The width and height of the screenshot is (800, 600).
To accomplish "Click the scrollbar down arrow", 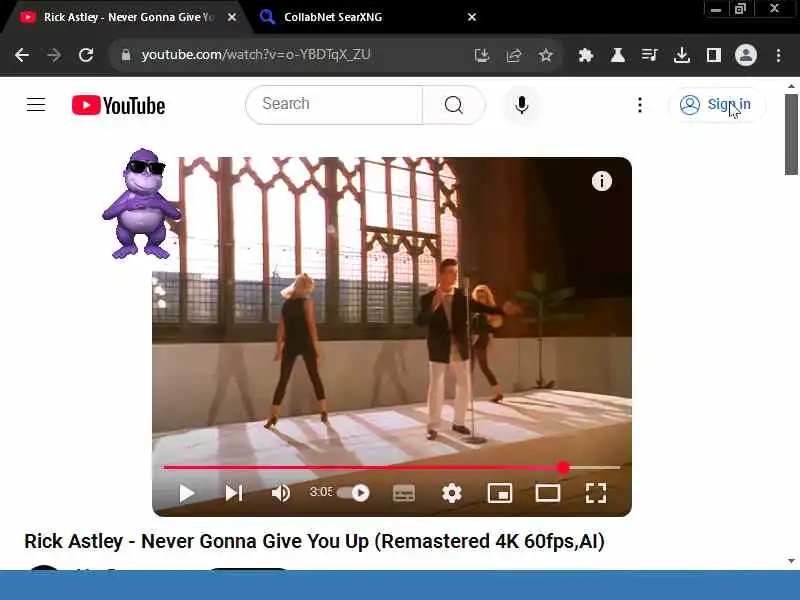I will tap(791, 561).
